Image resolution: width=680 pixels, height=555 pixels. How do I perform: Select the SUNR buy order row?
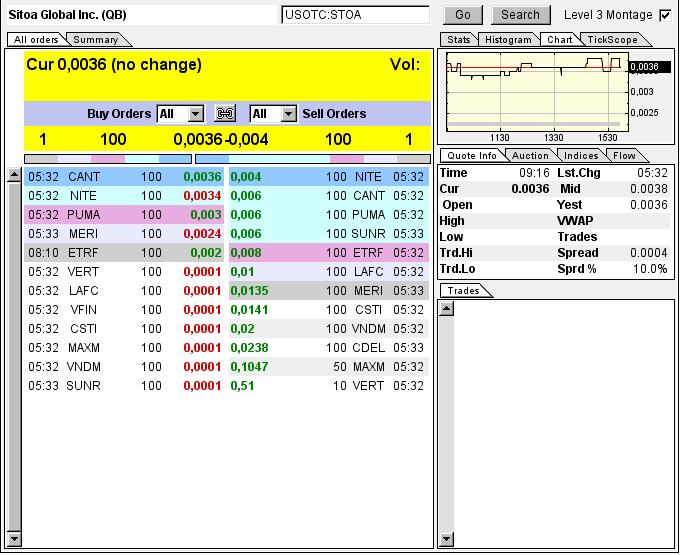tap(124, 386)
